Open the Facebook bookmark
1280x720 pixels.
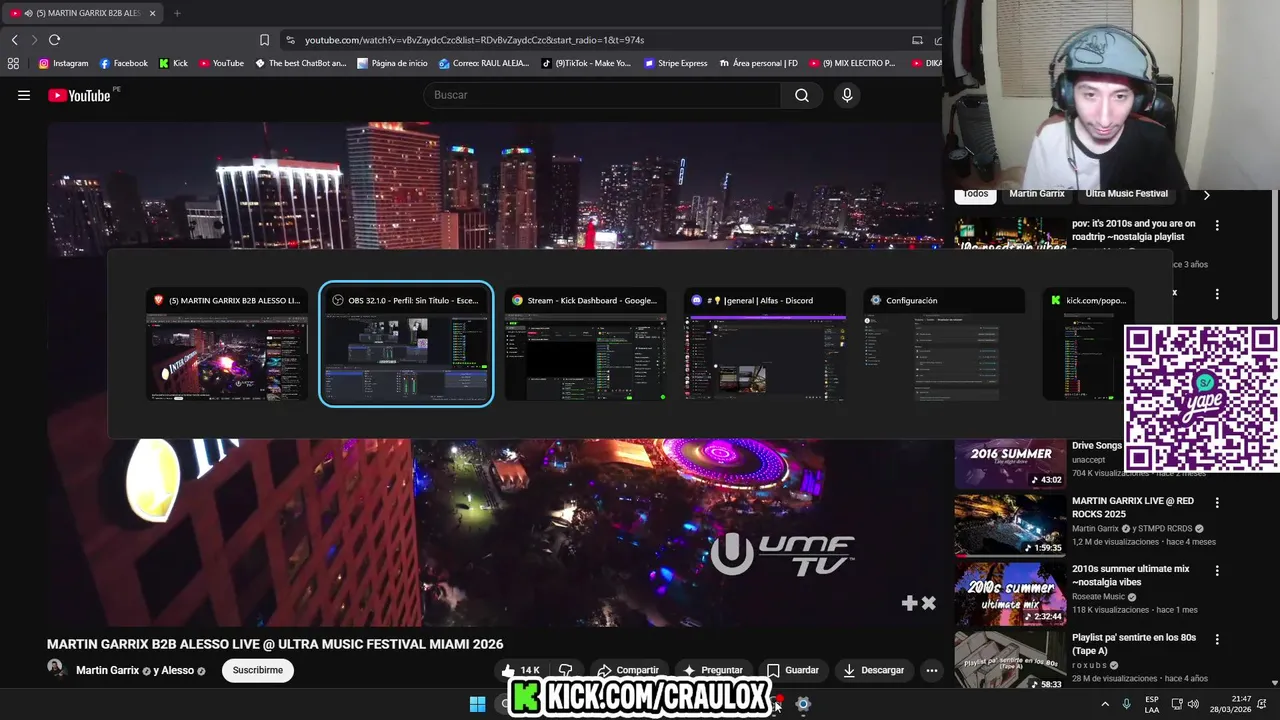tap(123, 63)
